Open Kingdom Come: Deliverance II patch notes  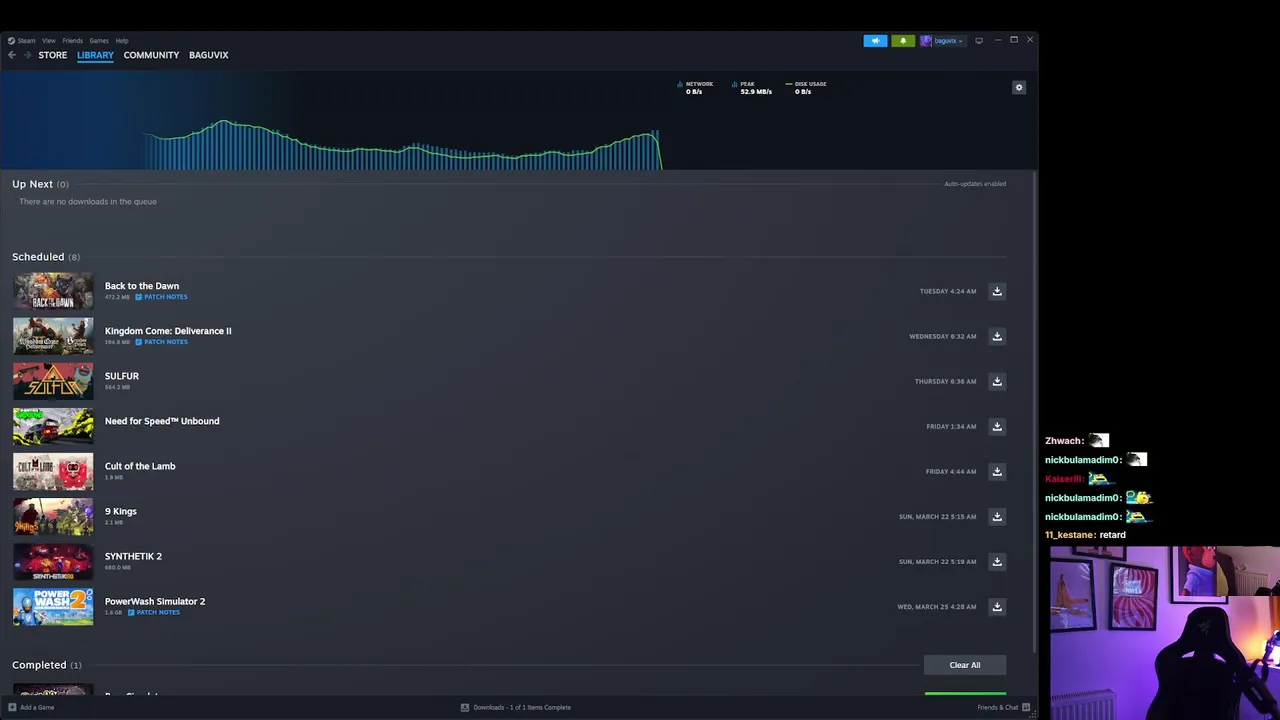[x=161, y=342]
